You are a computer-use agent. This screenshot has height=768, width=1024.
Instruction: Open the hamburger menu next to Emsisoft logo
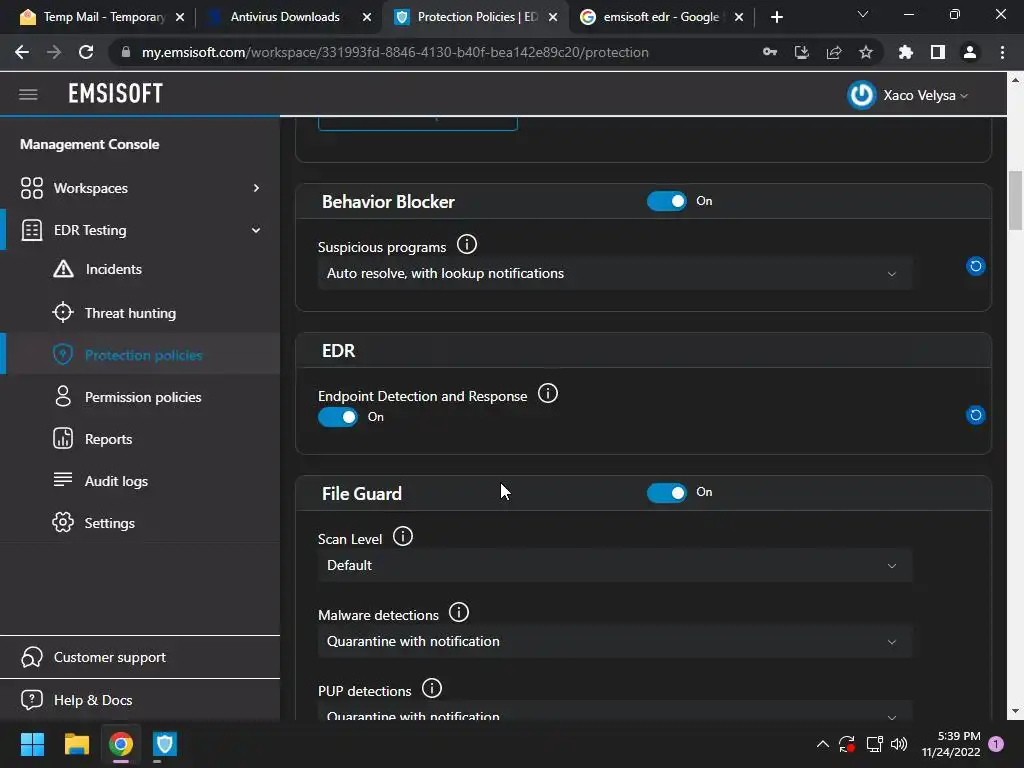tap(28, 95)
